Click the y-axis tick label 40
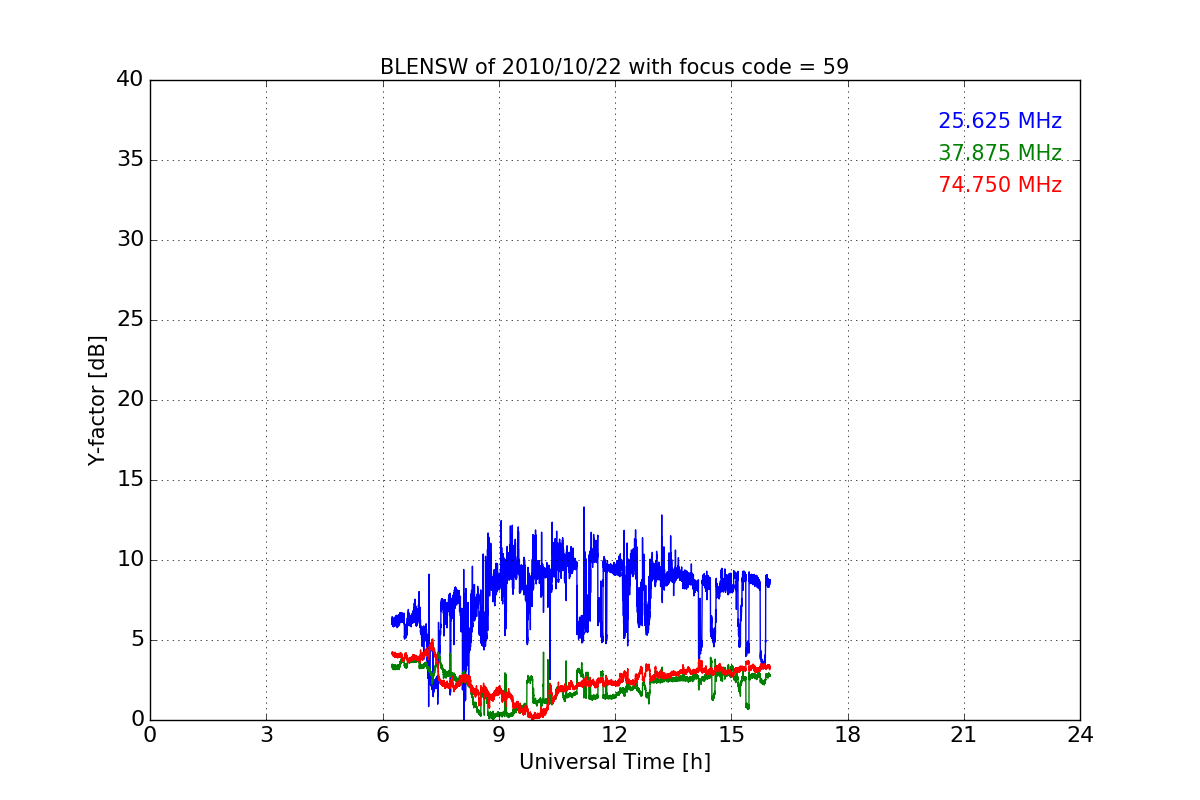The height and width of the screenshot is (800, 1200). tap(130, 80)
